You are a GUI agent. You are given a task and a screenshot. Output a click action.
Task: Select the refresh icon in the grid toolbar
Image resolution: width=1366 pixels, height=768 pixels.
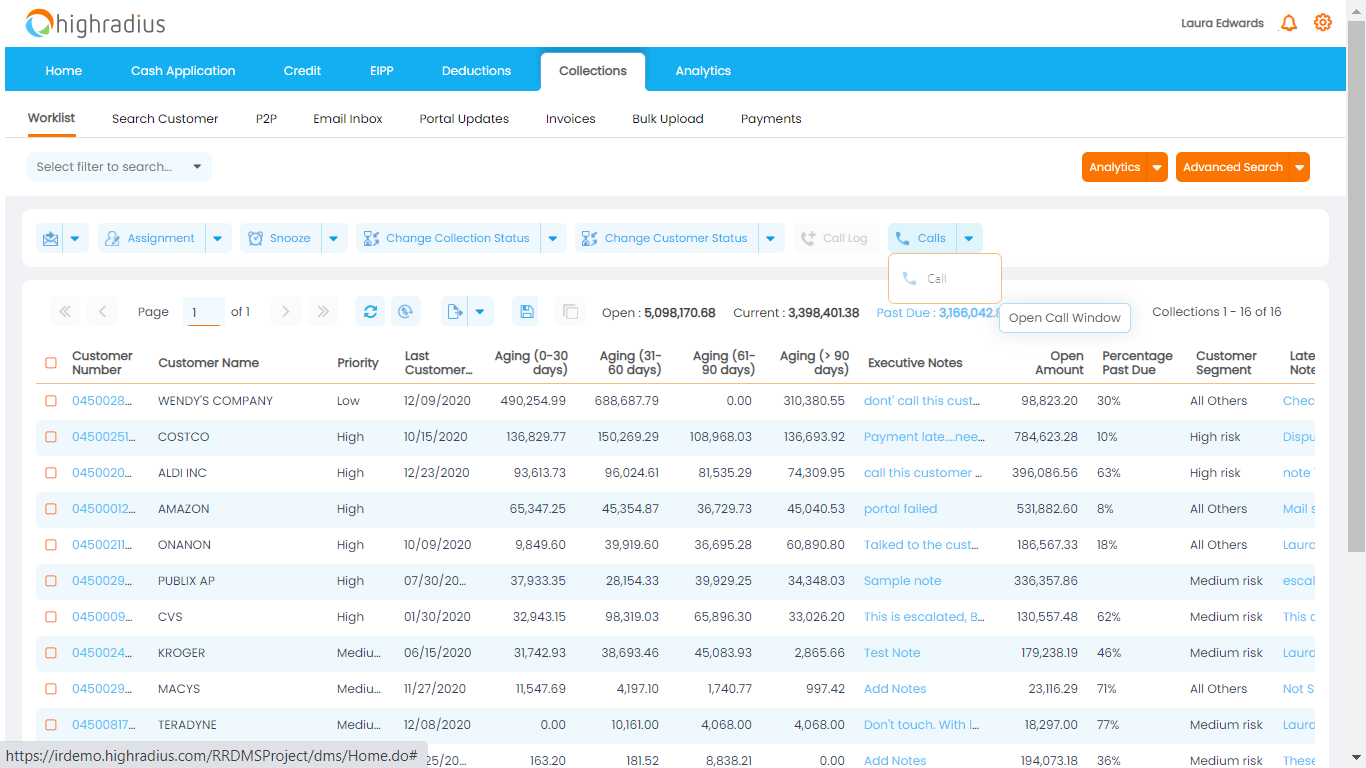coord(370,311)
